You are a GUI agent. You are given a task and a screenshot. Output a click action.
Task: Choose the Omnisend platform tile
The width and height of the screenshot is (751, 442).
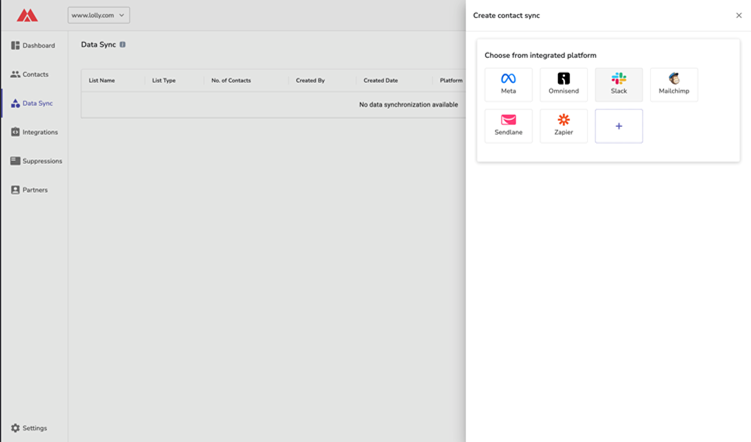563,85
